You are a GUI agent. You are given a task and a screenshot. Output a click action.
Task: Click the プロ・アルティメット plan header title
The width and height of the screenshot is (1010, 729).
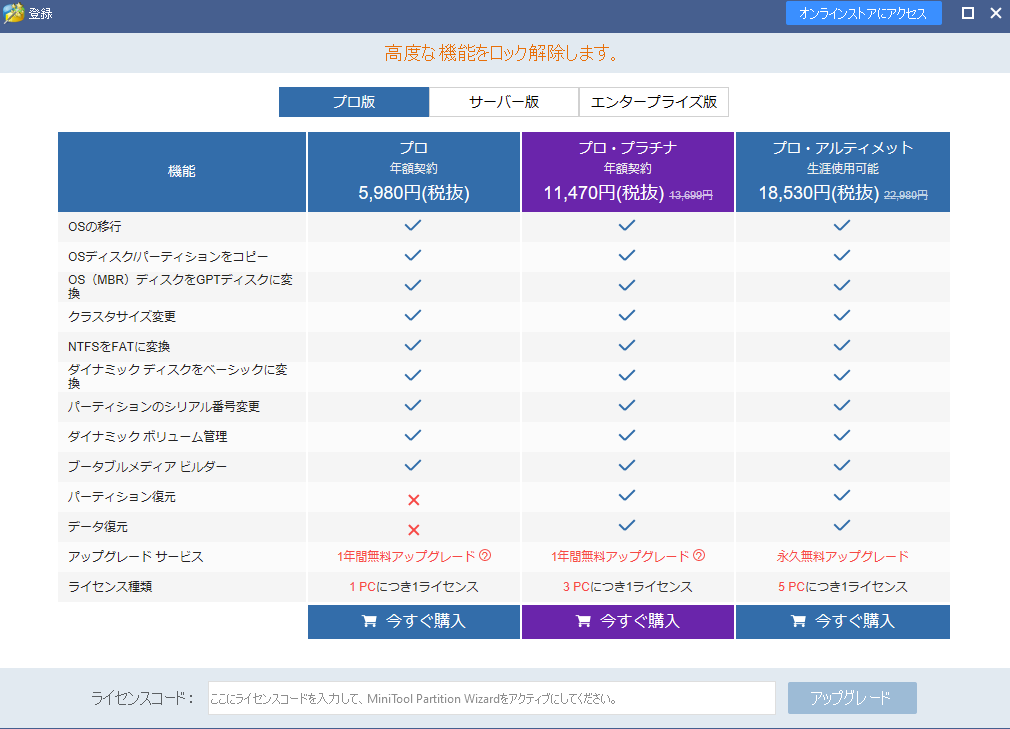click(843, 148)
